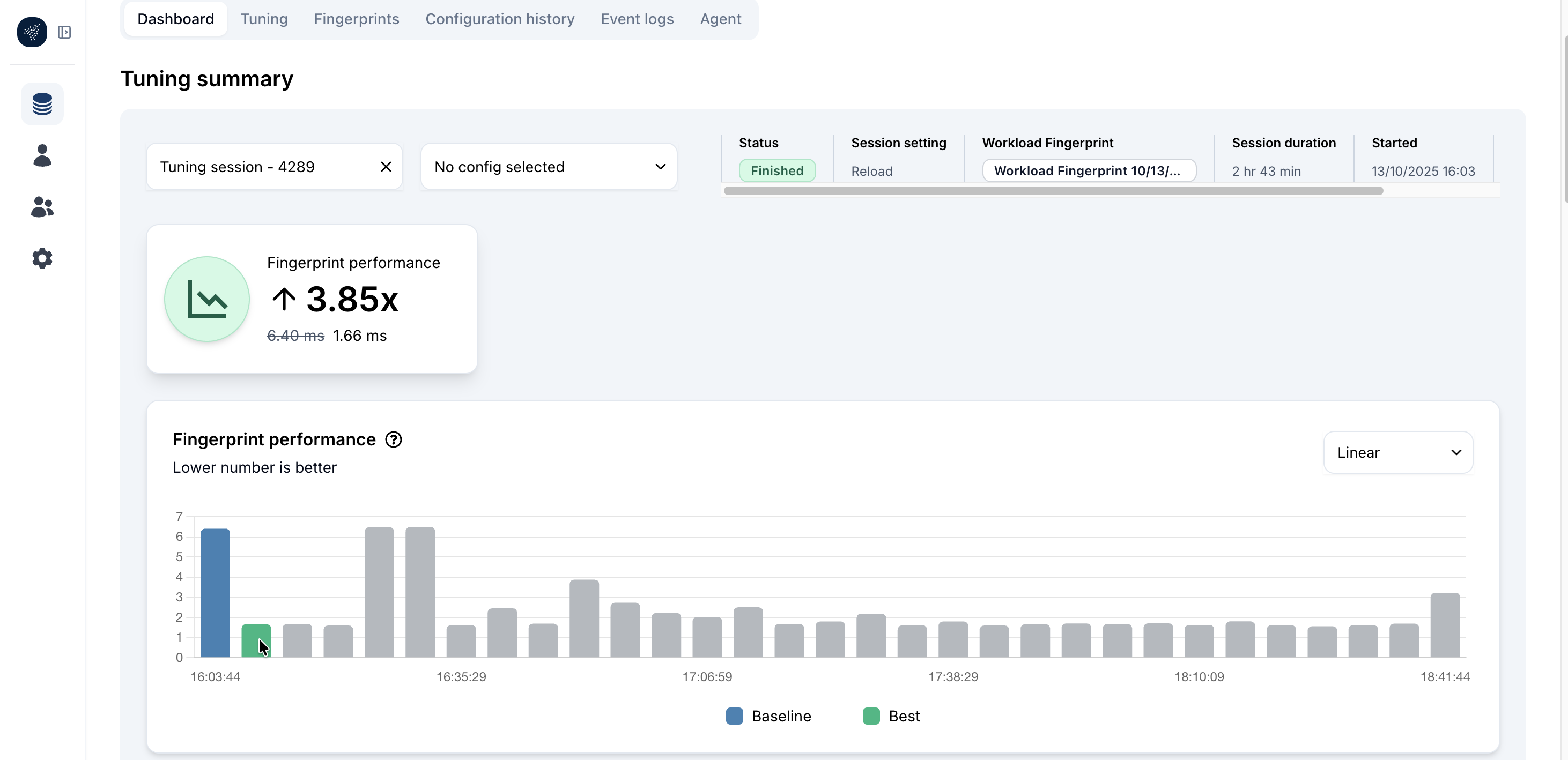This screenshot has width=1568, height=760.
Task: Collapse the sidebar with the panel toggle
Action: click(65, 32)
